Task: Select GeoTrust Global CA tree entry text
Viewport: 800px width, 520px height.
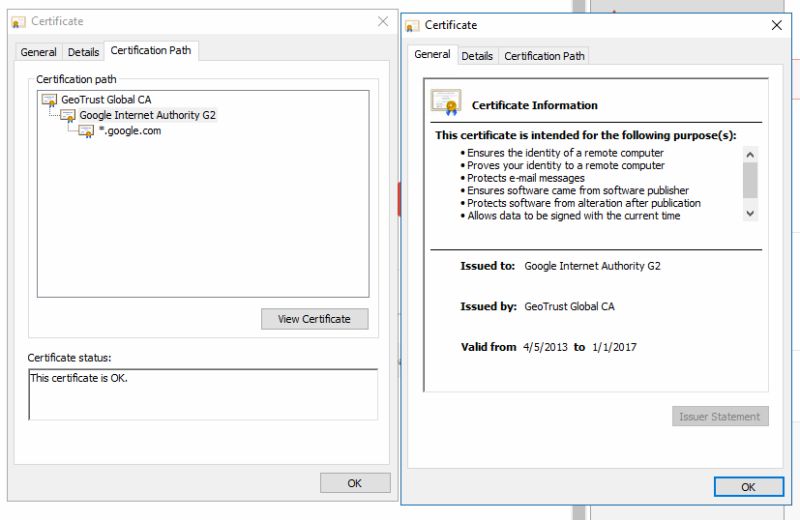Action: pos(106,100)
